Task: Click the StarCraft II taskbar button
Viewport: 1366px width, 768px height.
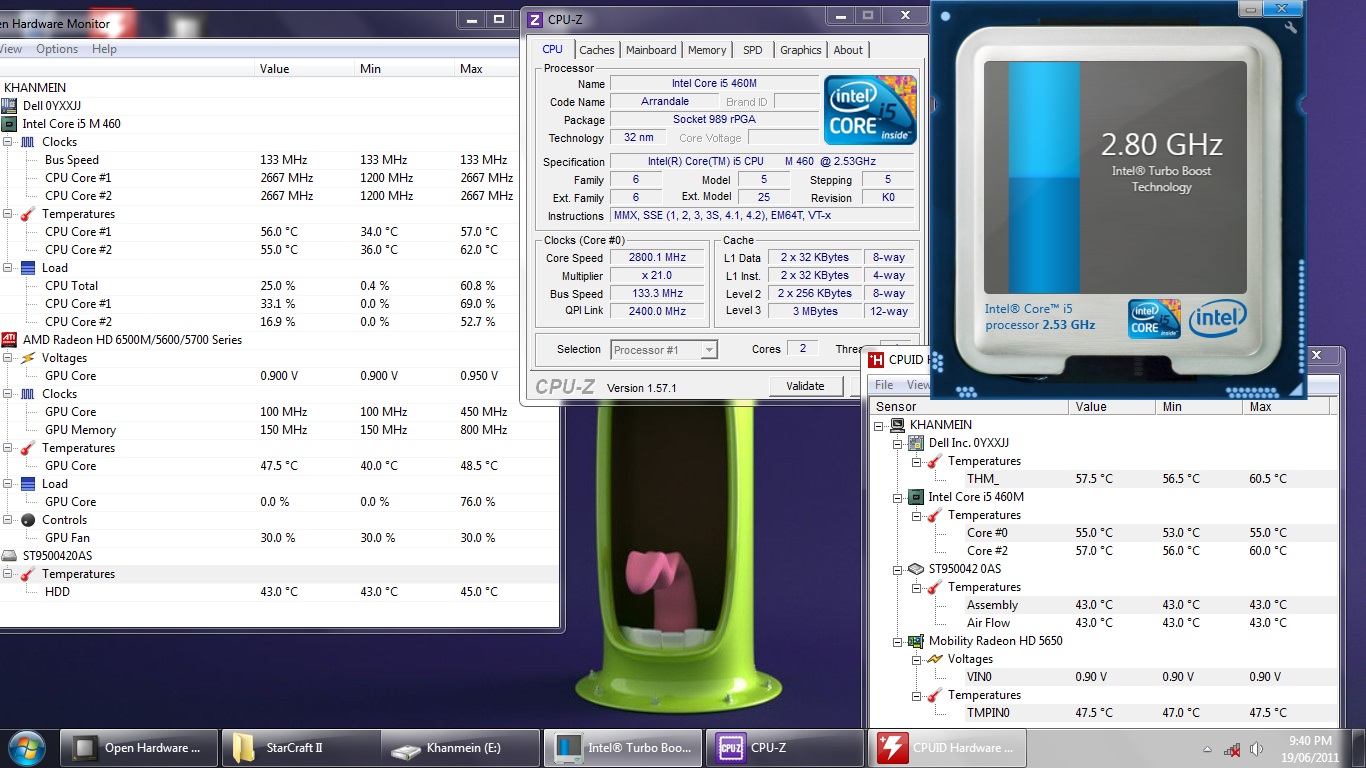Action: click(301, 748)
